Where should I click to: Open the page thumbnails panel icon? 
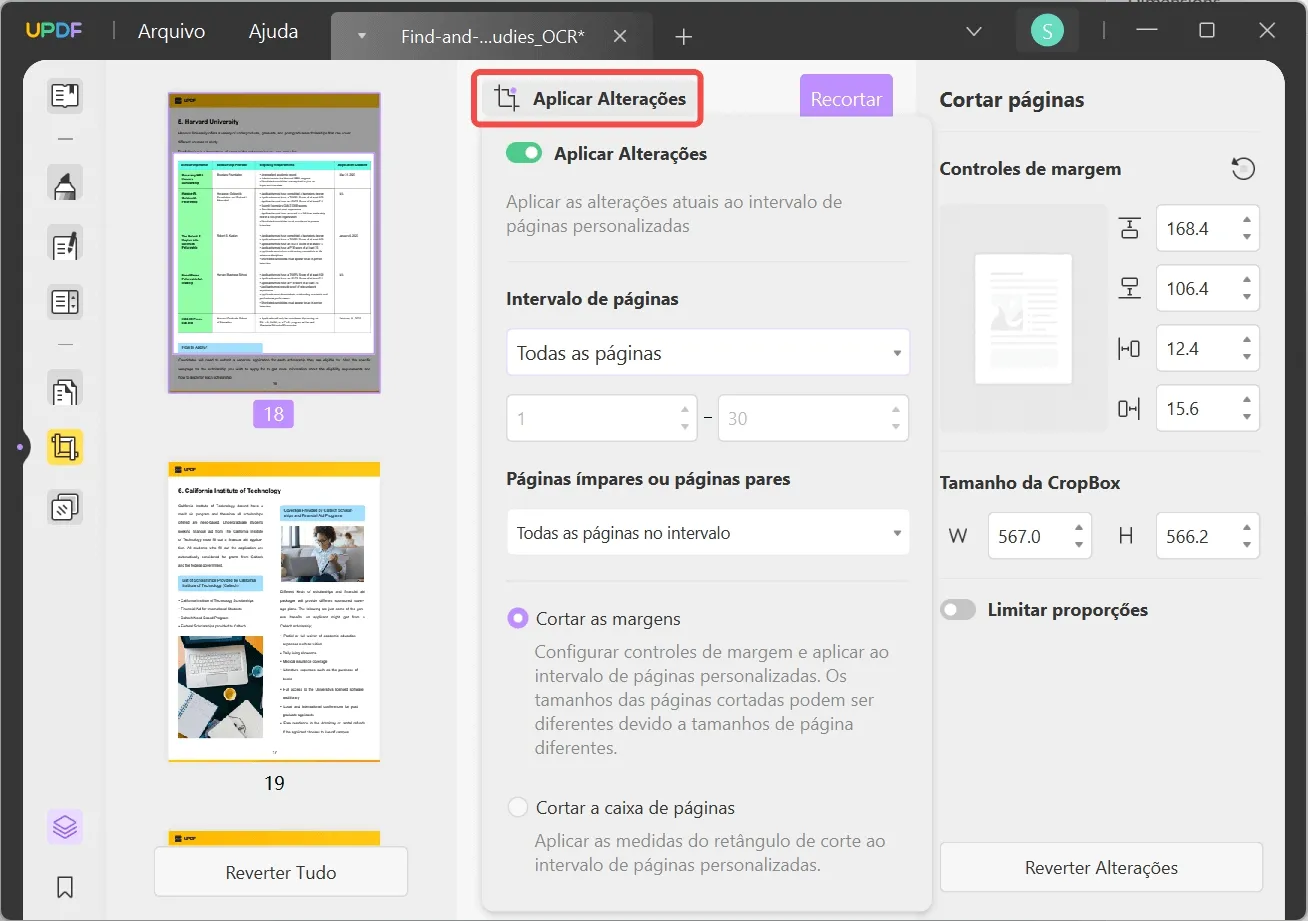64,827
